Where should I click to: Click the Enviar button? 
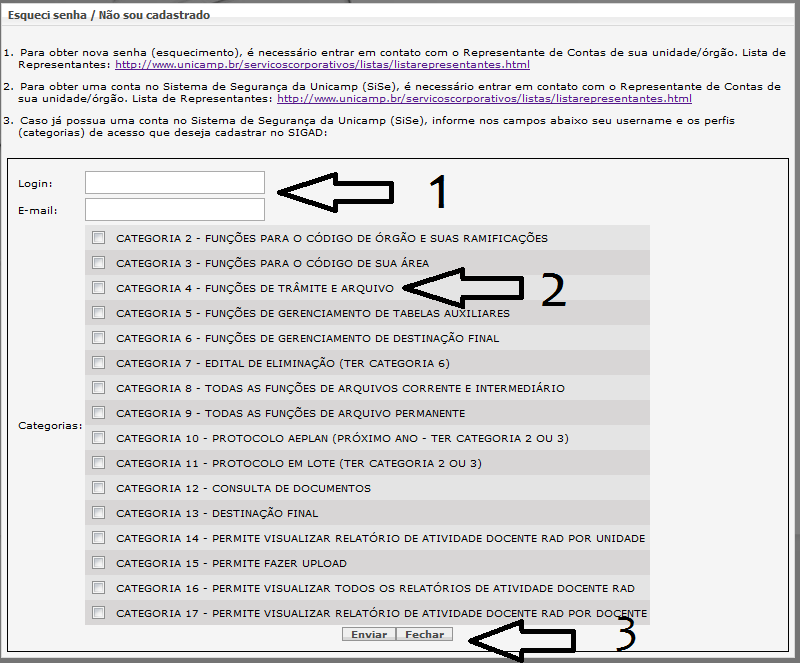[369, 634]
